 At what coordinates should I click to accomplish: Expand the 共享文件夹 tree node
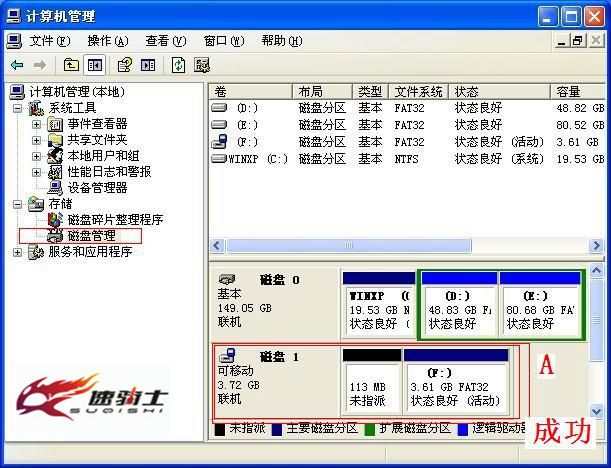coord(36,140)
